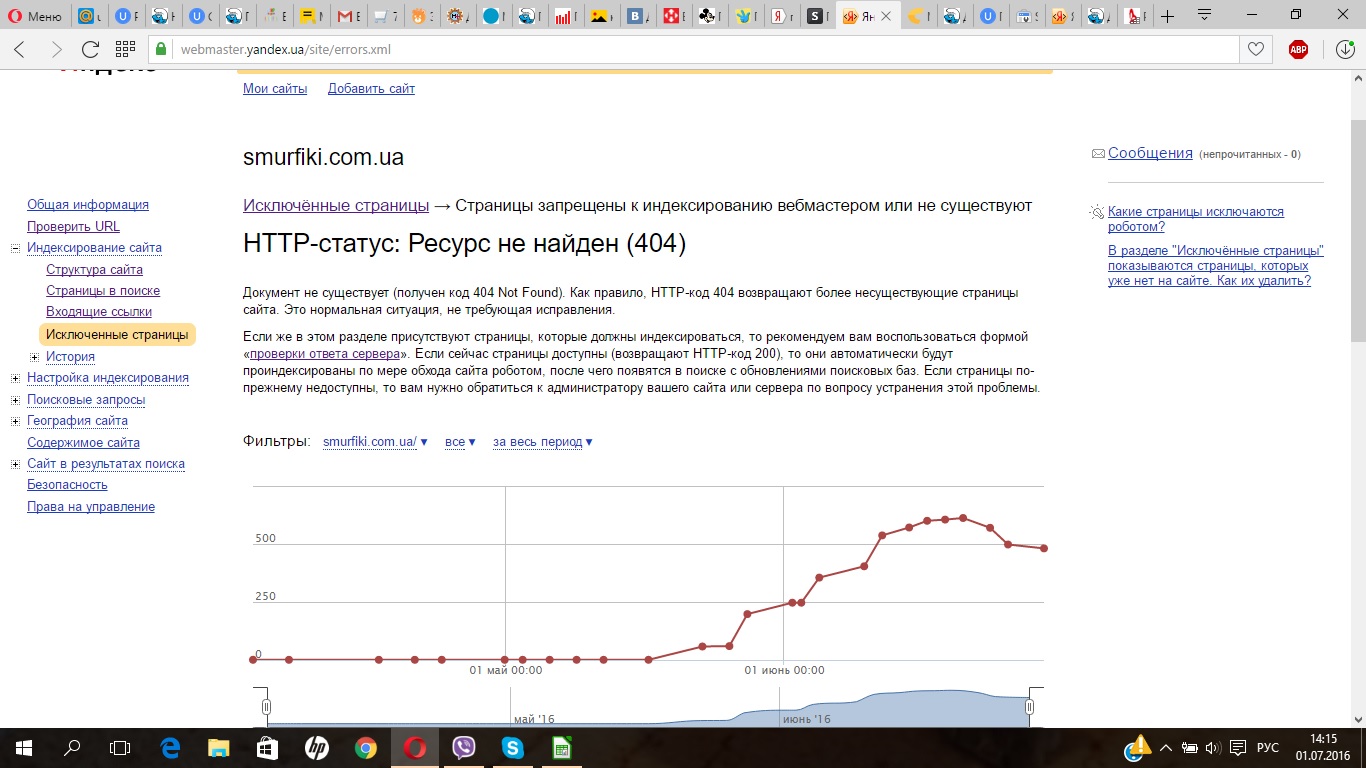
Task: Click the lightbulb hint icon in right panel
Action: click(x=1097, y=212)
